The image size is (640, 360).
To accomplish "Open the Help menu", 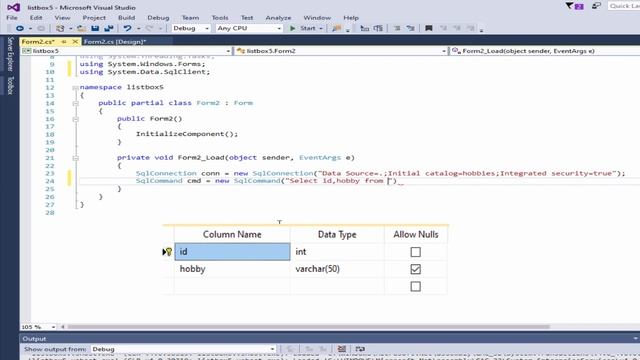I will coord(351,18).
